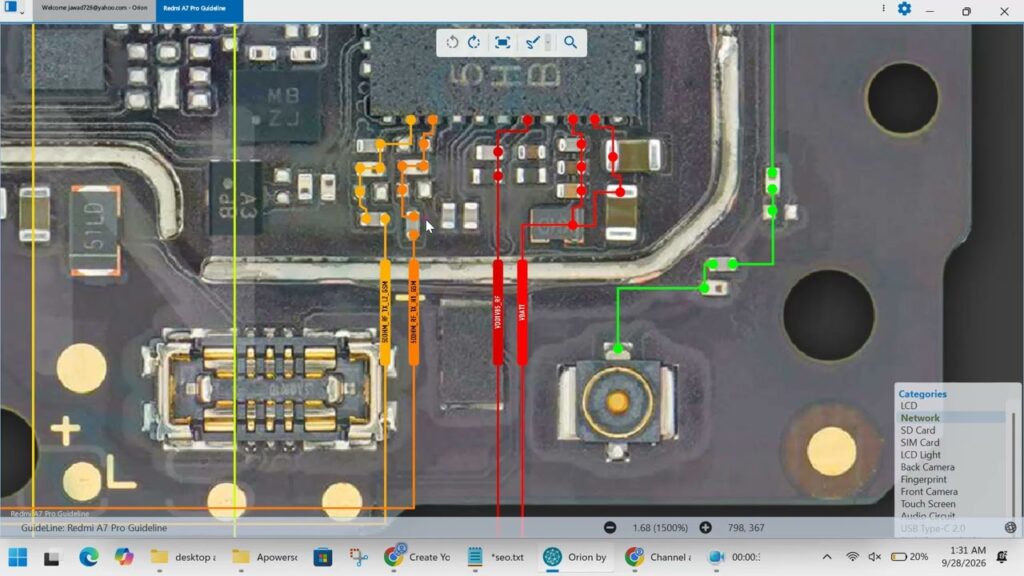This screenshot has width=1024, height=576.
Task: Switch to the Welcome Orion tab
Action: (94, 8)
